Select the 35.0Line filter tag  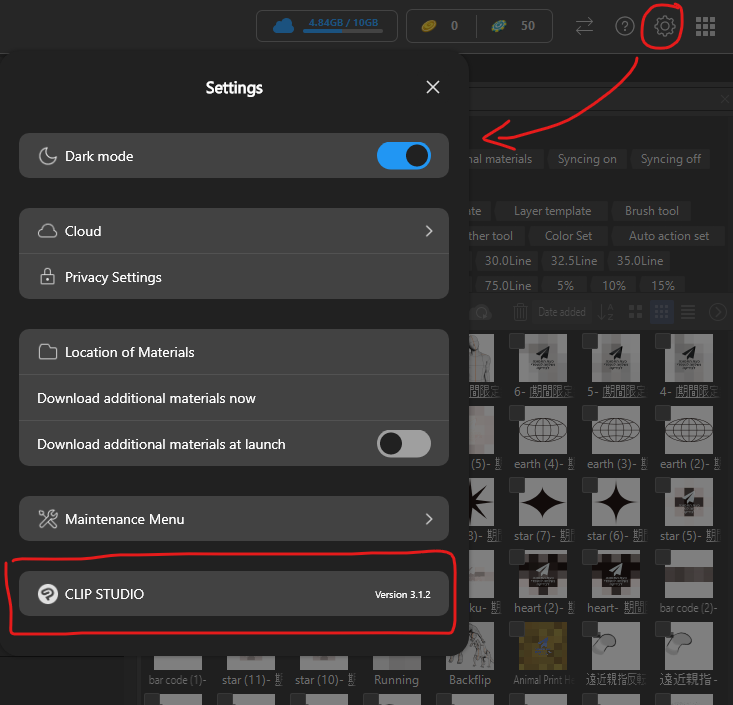(640, 260)
